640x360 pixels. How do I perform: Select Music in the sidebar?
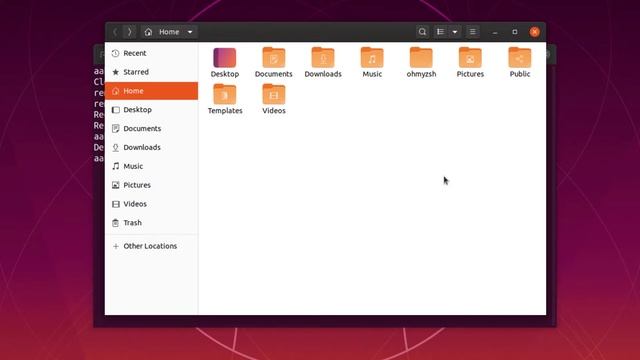click(151, 166)
